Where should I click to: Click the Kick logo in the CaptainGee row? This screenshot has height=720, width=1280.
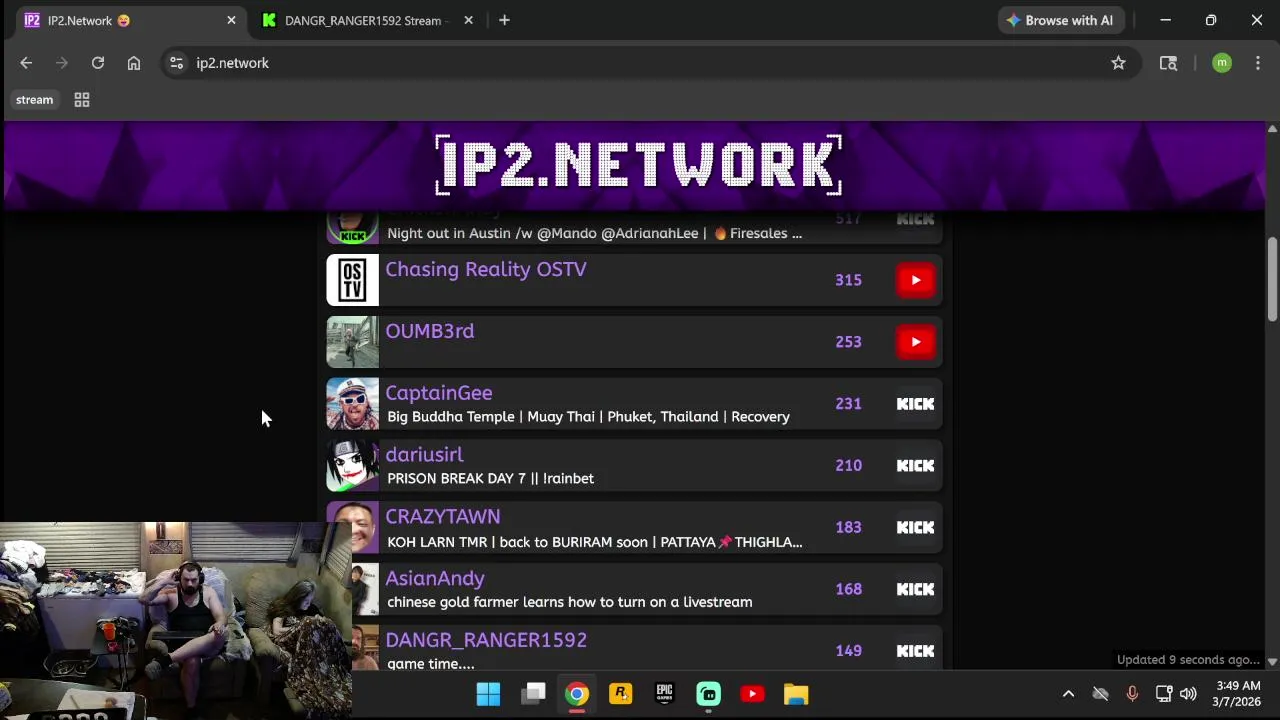(x=915, y=404)
